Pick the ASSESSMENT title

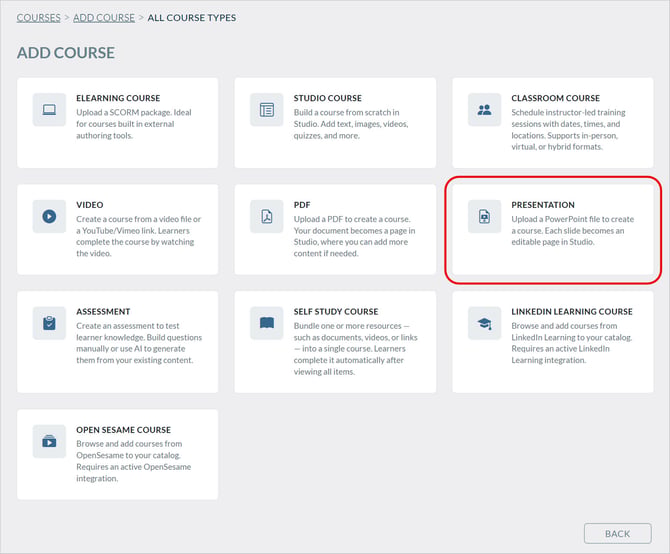tap(103, 311)
